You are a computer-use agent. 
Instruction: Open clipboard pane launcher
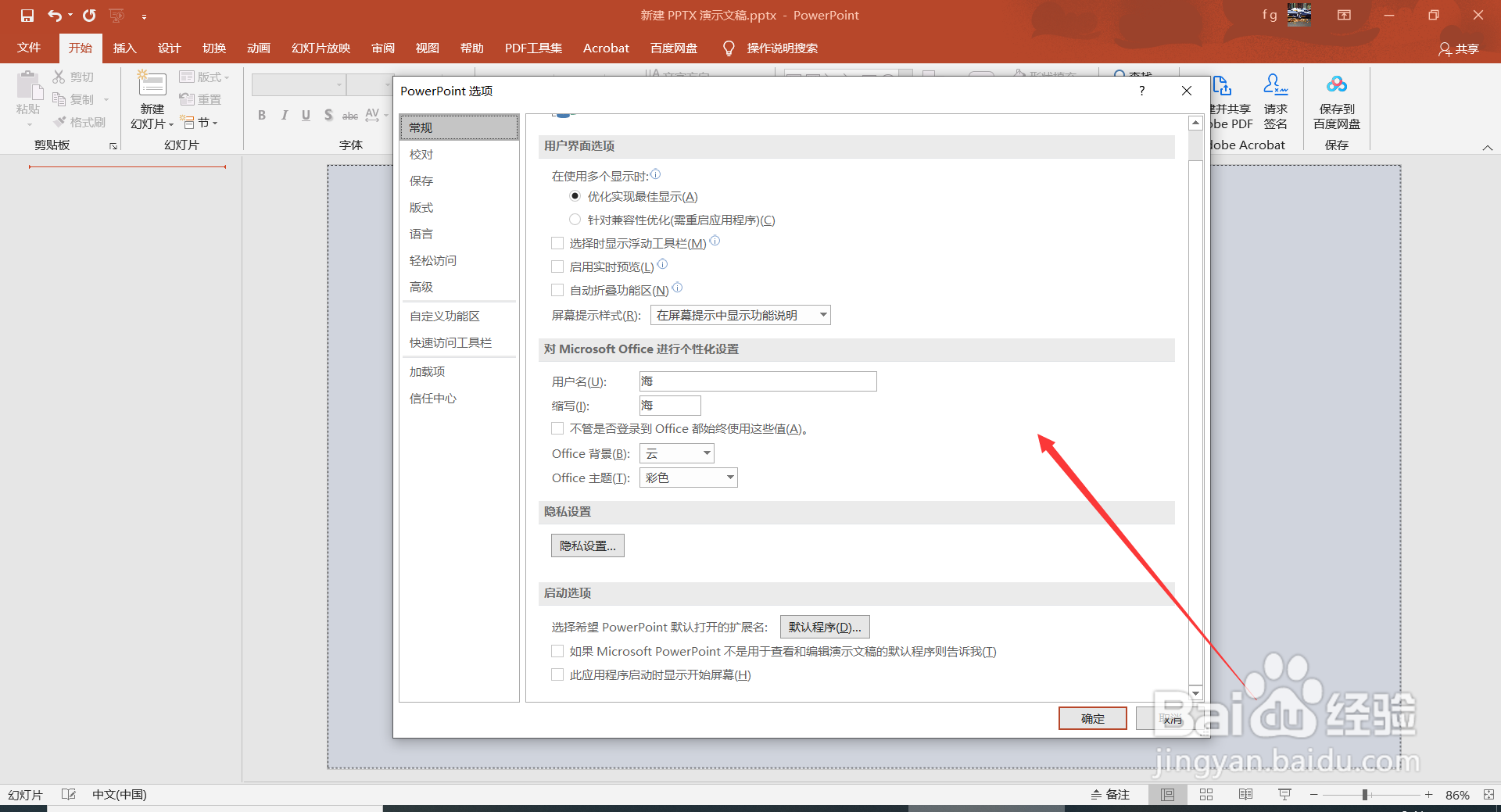click(113, 146)
